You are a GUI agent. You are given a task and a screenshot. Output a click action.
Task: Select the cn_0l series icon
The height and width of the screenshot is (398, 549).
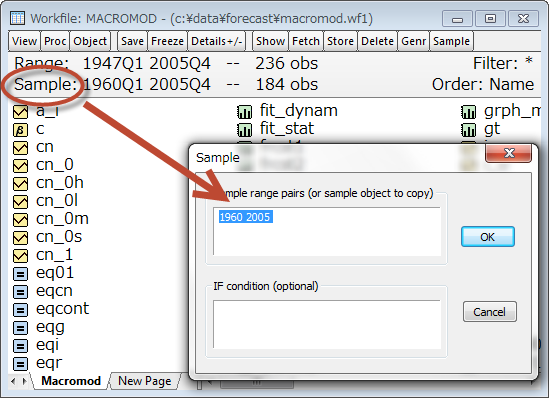click(x=20, y=202)
